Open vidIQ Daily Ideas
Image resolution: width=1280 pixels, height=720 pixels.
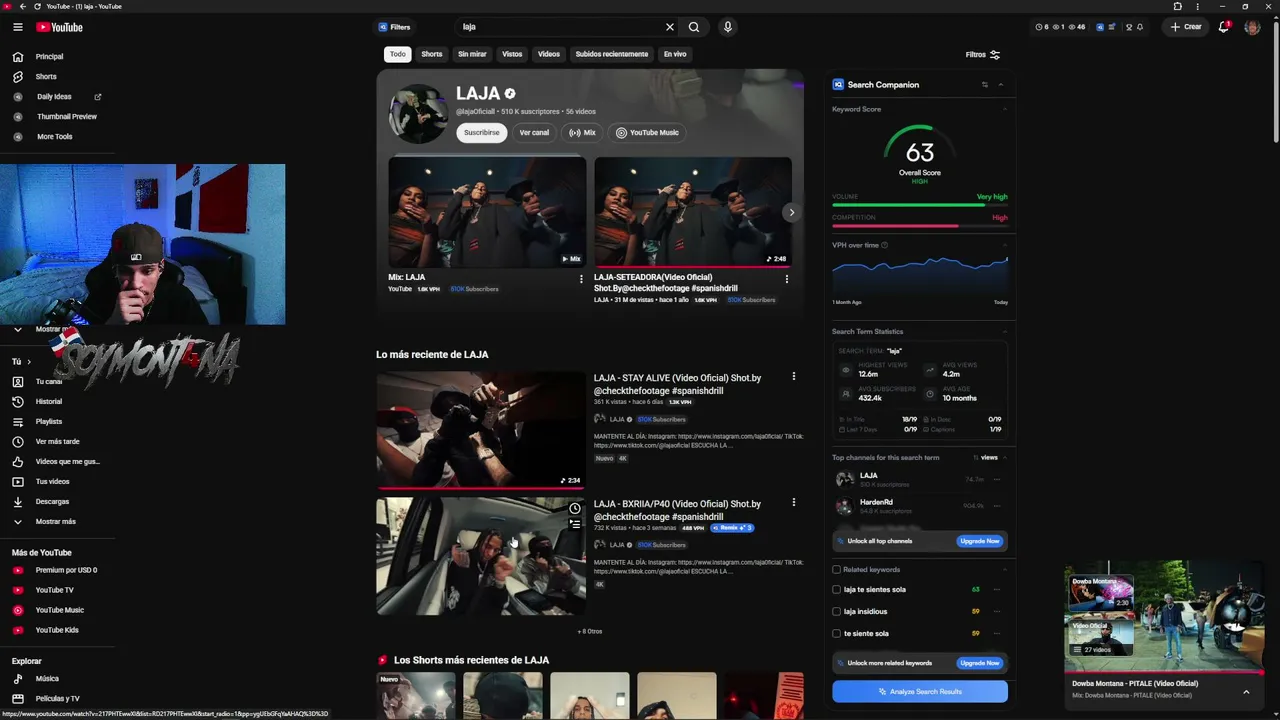[54, 97]
